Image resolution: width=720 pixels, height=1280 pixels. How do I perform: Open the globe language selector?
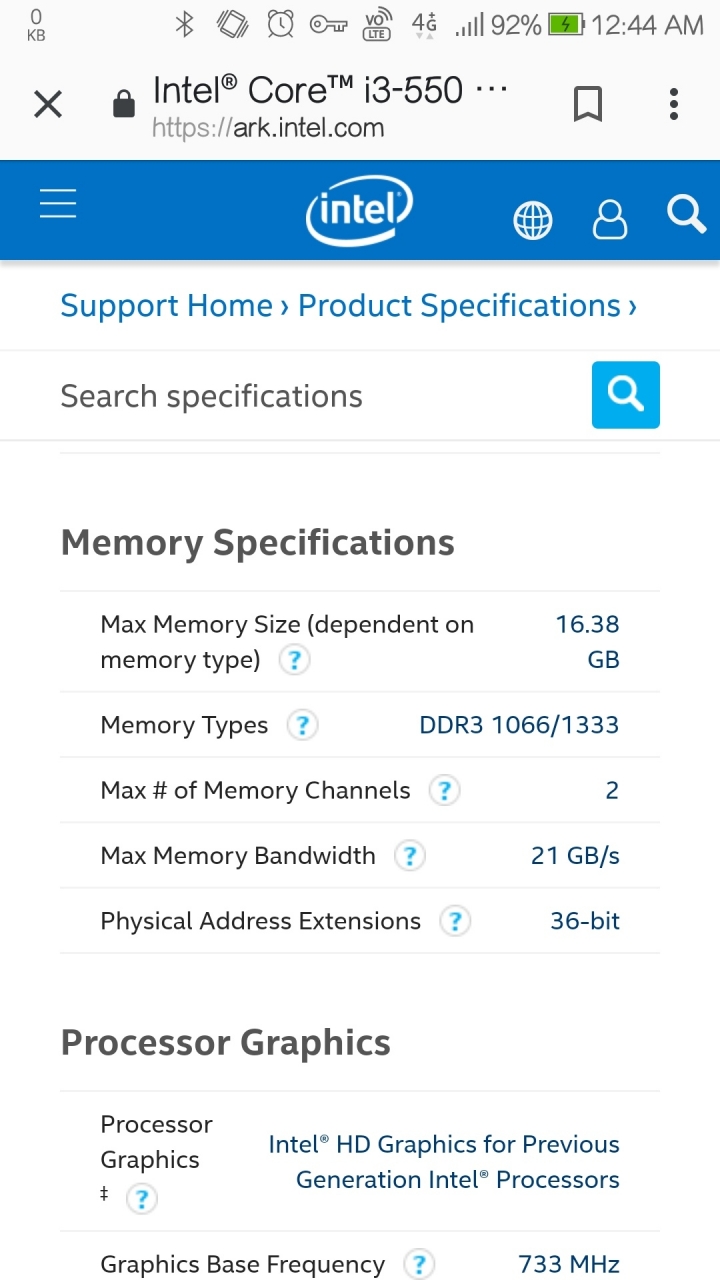point(533,220)
